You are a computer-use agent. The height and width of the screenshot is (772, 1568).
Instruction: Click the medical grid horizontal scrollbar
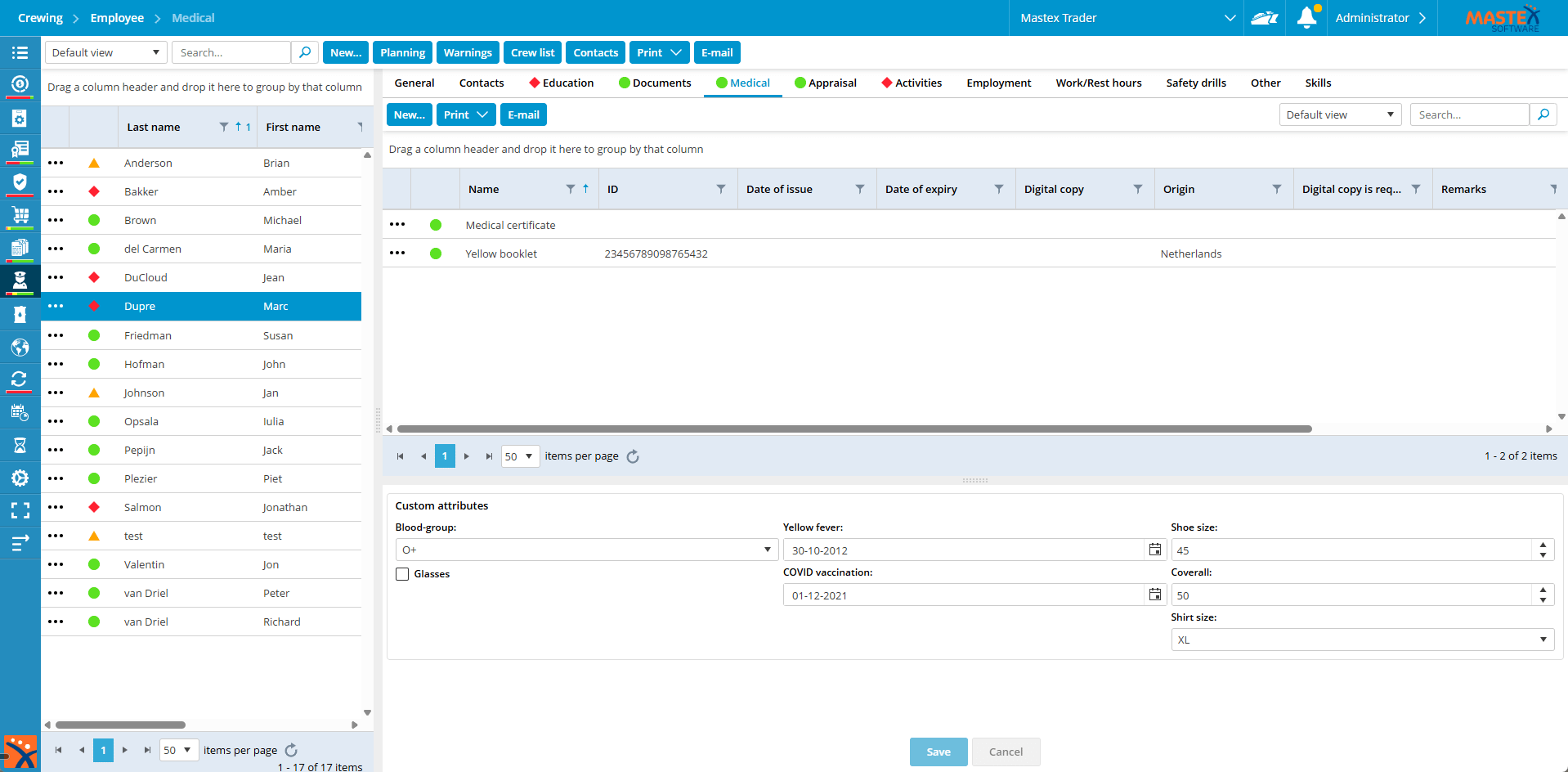[x=854, y=429]
